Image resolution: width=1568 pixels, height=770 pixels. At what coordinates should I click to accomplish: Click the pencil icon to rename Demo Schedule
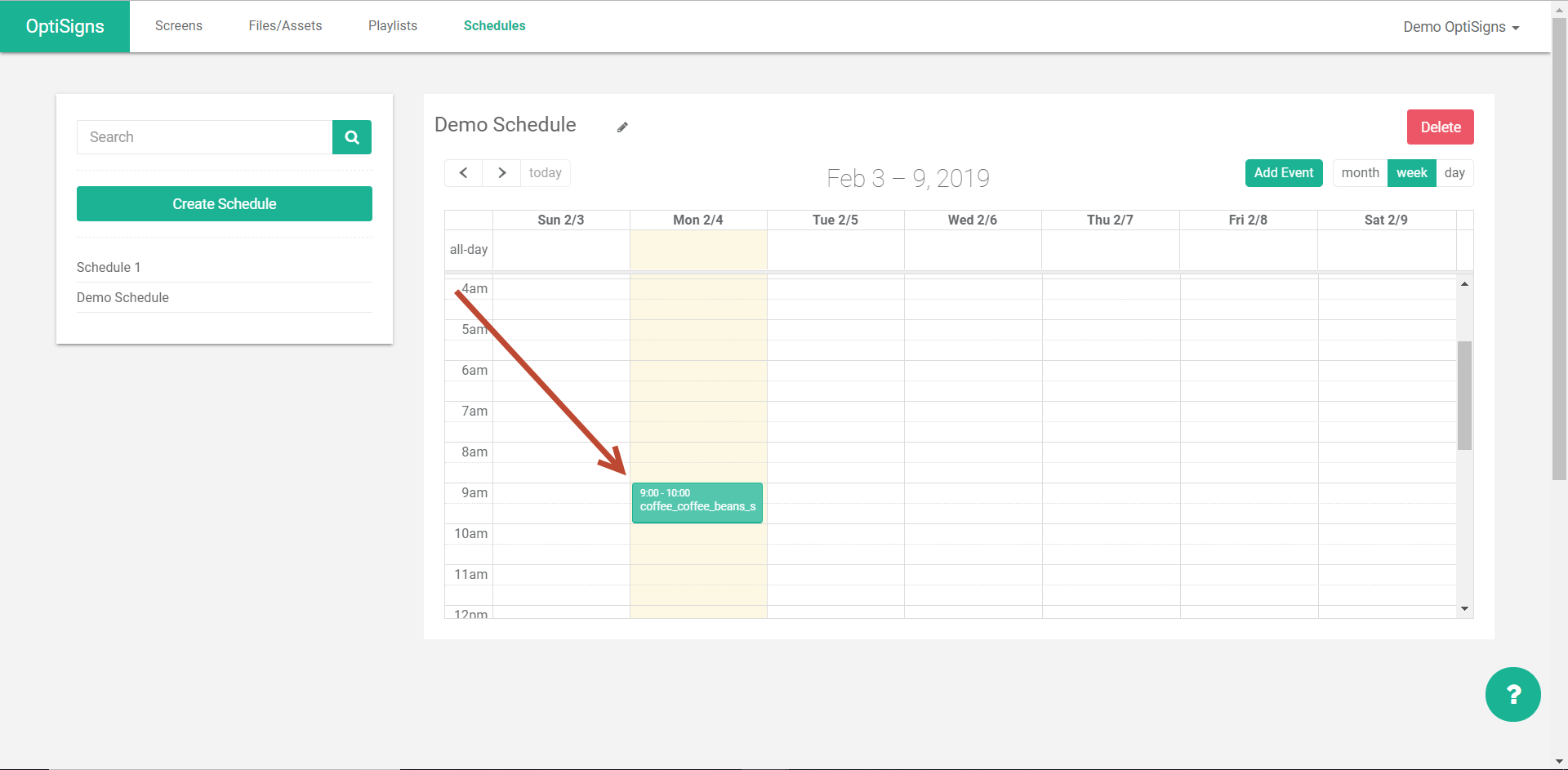tap(622, 127)
